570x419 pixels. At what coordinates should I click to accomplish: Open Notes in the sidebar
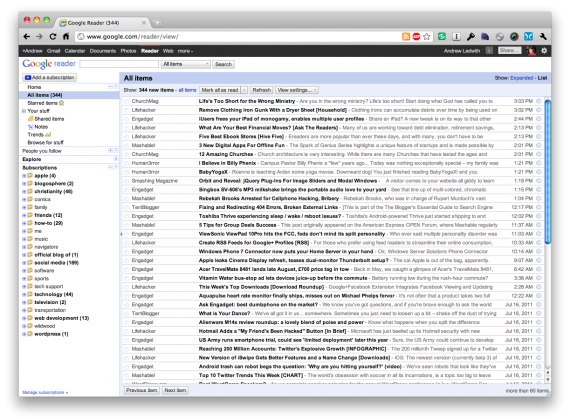[38, 127]
